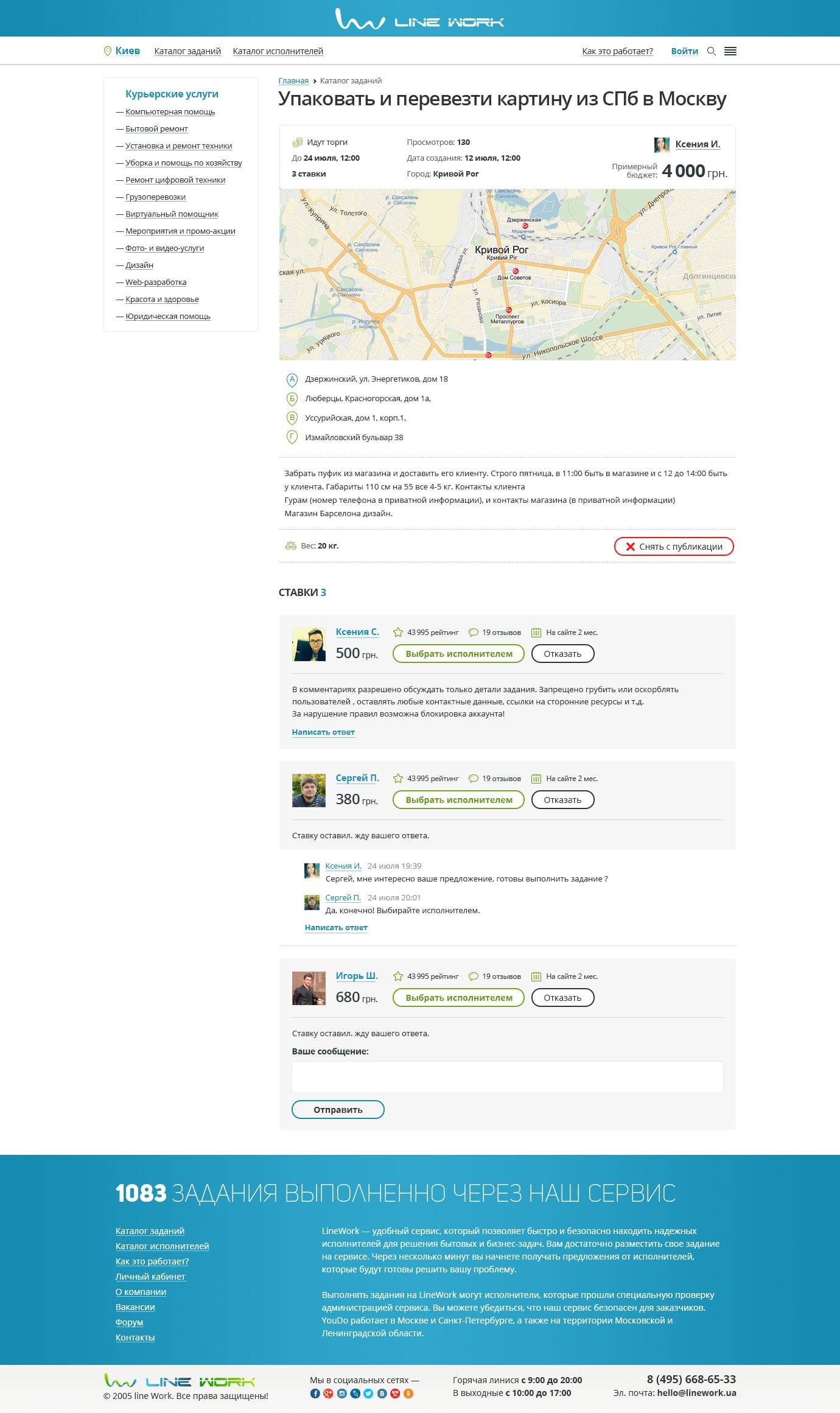Open the Киев city selector
840x1413 pixels.
[x=127, y=51]
